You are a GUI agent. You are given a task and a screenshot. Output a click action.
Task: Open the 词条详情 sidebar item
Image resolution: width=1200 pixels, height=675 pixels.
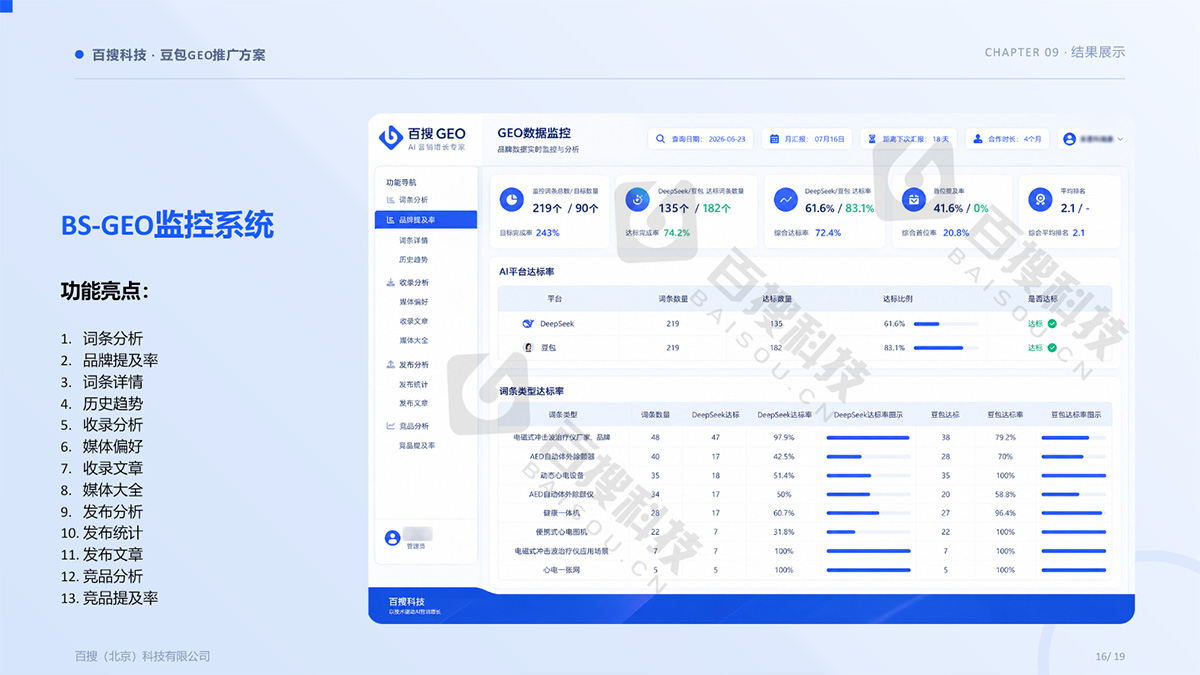413,241
